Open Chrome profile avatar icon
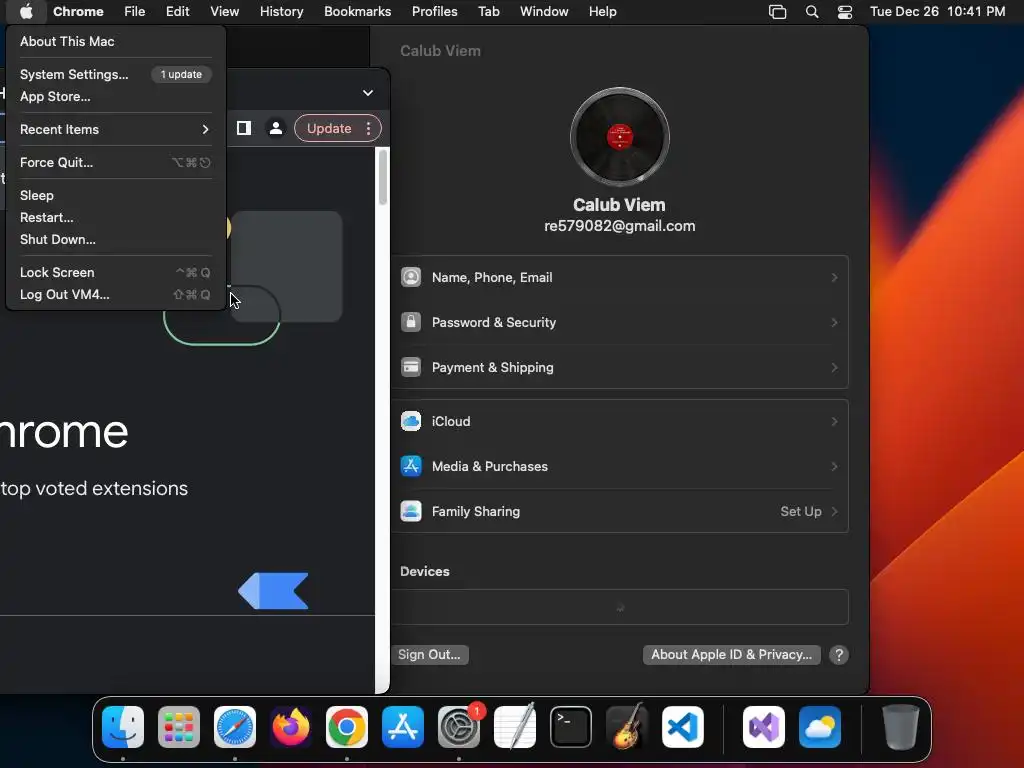 coord(276,128)
